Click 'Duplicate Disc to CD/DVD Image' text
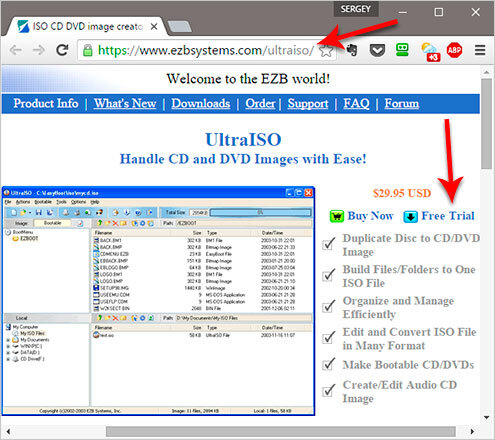This screenshot has width=495, height=440. tap(411, 245)
